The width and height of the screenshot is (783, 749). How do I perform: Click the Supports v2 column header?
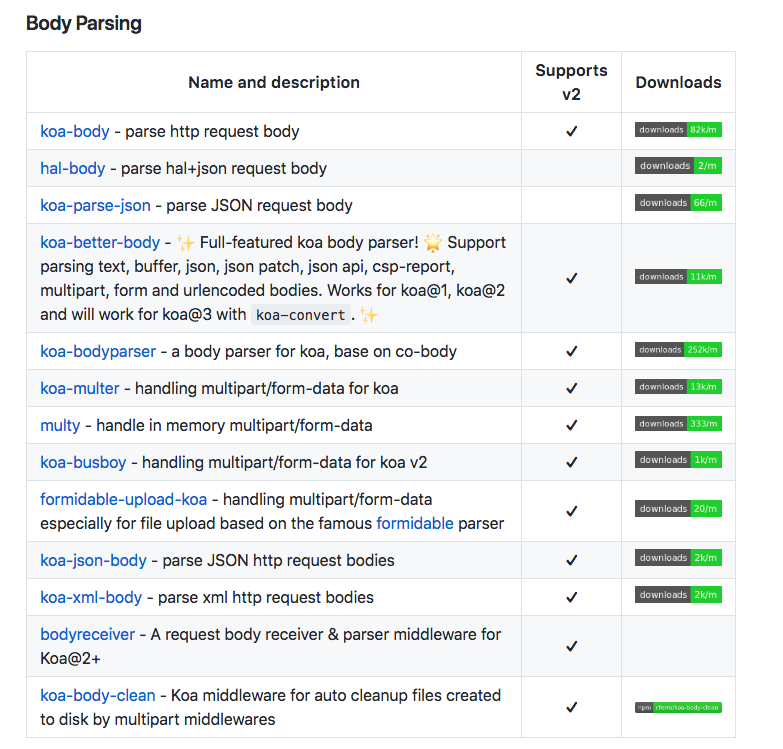[571, 82]
